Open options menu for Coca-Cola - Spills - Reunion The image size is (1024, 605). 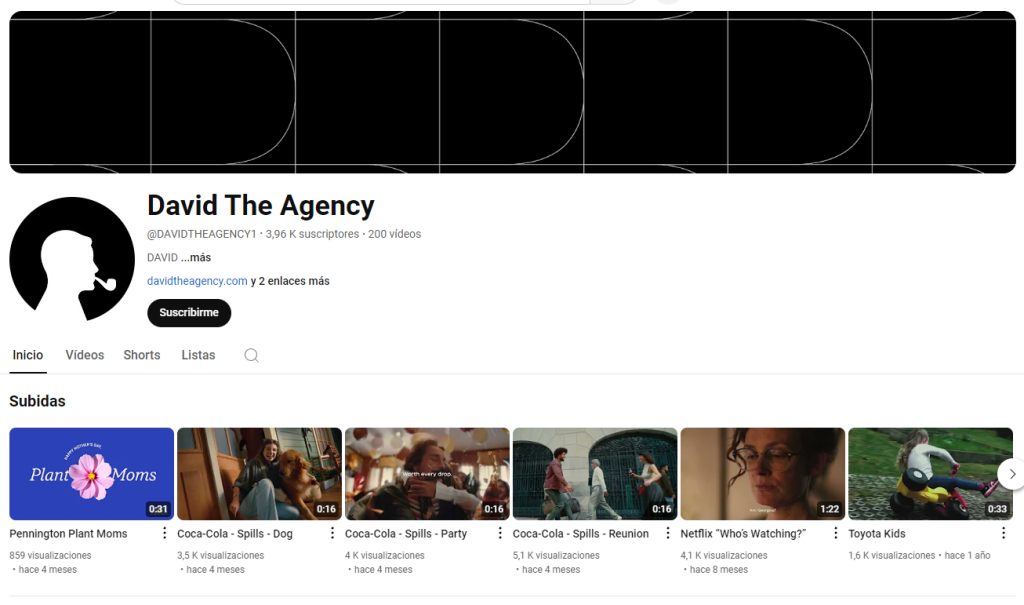668,533
